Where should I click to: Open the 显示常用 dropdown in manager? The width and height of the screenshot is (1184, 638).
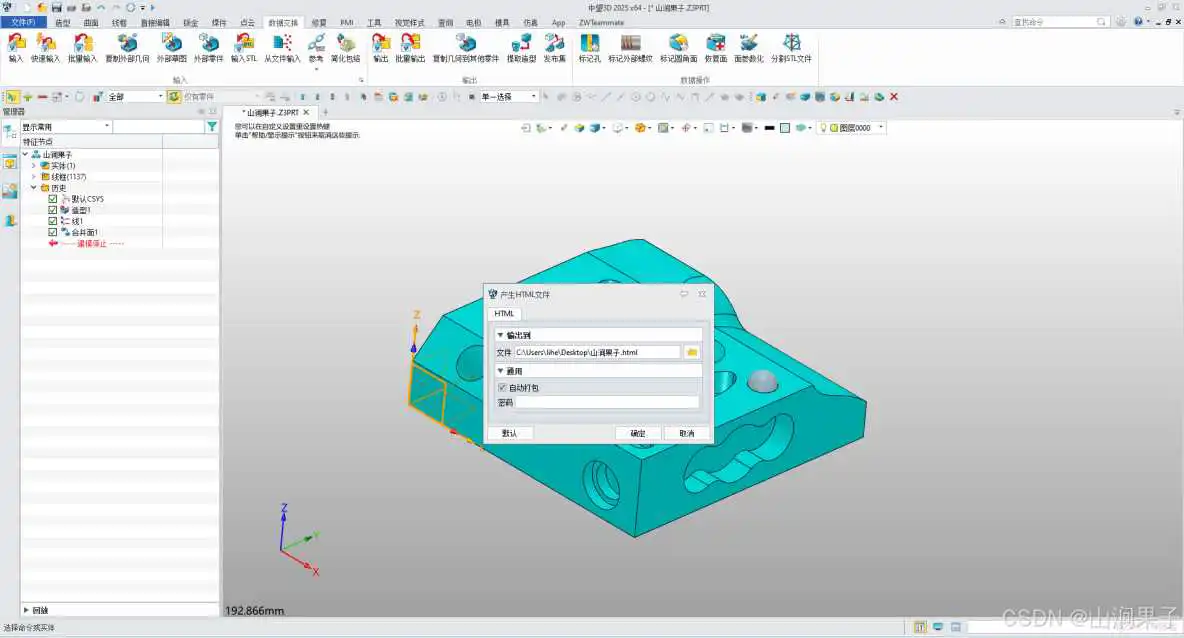point(66,127)
